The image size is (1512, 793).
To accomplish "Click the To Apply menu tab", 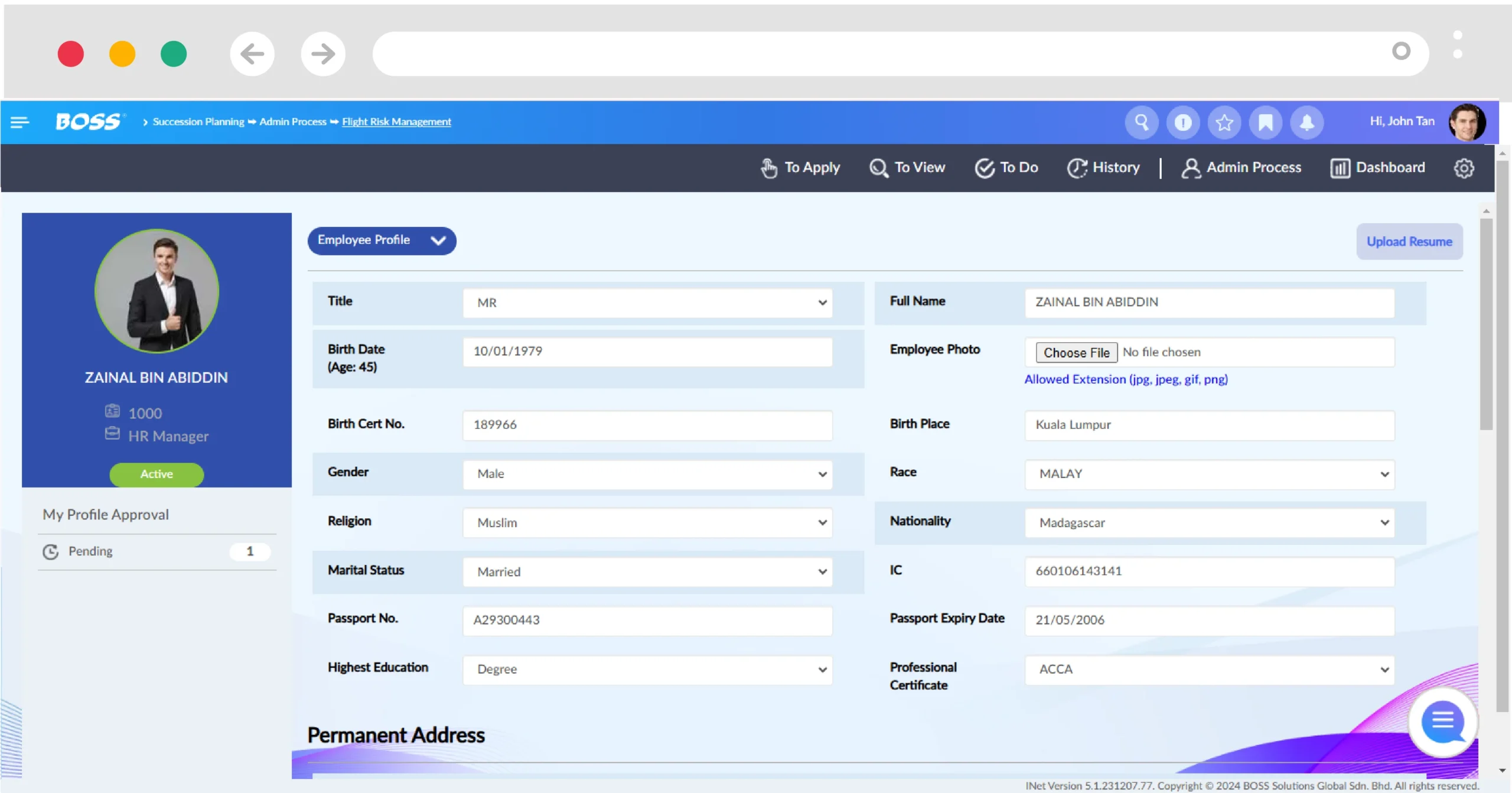I will 800,167.
